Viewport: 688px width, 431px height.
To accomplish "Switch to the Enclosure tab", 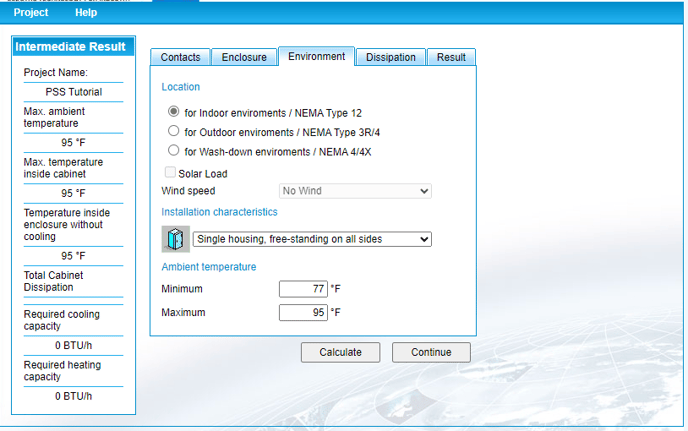I will coord(244,57).
